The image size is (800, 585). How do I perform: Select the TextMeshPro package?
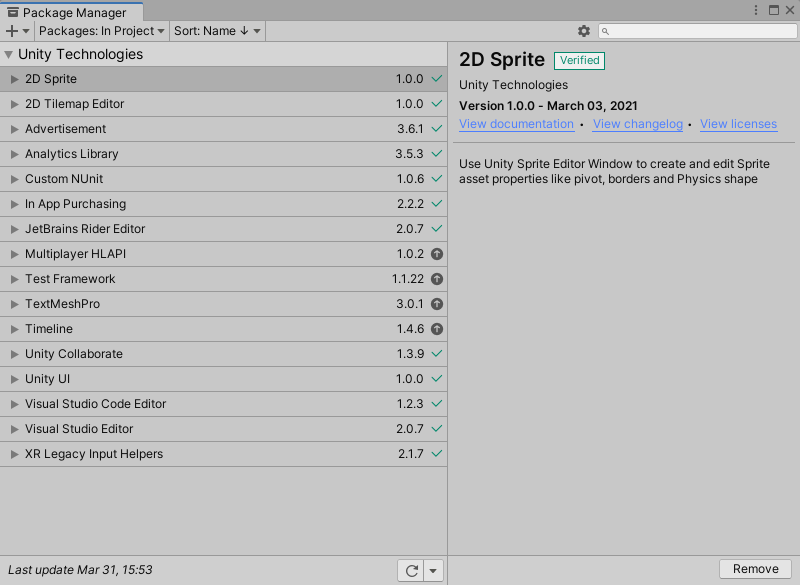223,304
